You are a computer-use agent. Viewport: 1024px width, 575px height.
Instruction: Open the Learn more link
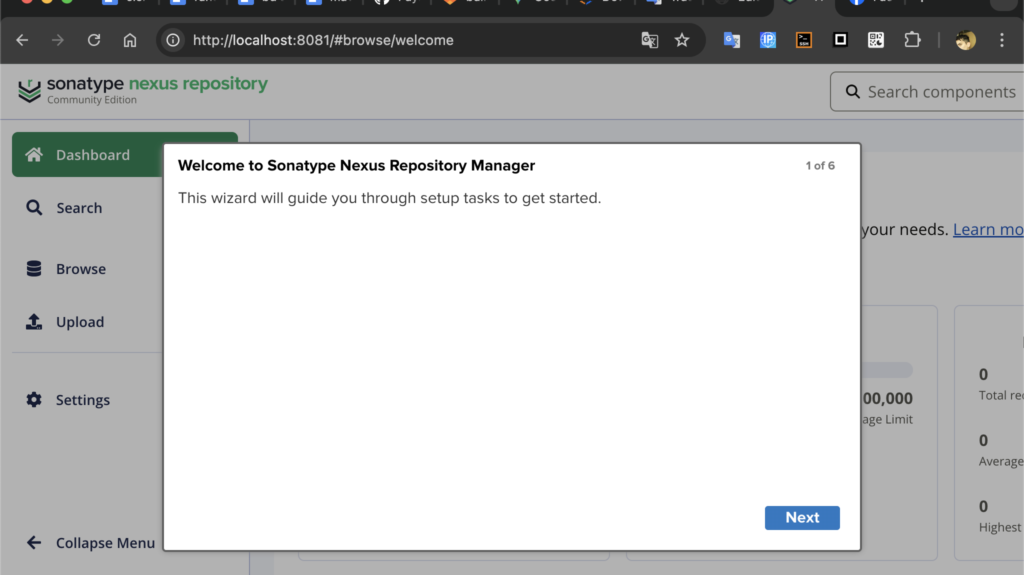pyautogui.click(x=987, y=230)
